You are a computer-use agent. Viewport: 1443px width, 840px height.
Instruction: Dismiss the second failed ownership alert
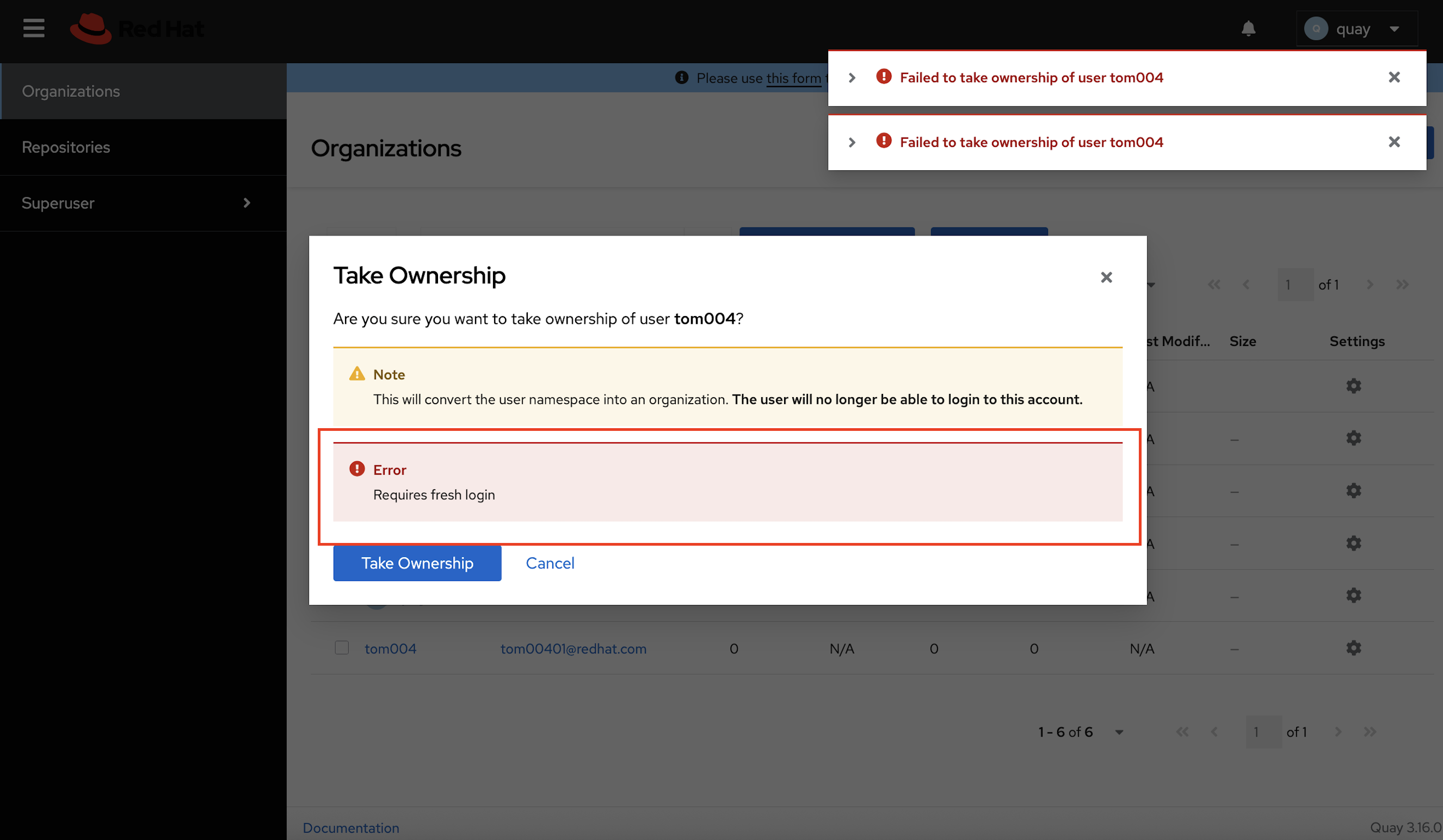1393,142
